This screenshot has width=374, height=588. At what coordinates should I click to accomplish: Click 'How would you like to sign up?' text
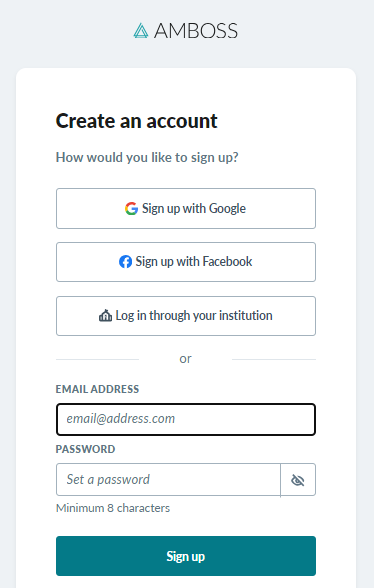147,158
